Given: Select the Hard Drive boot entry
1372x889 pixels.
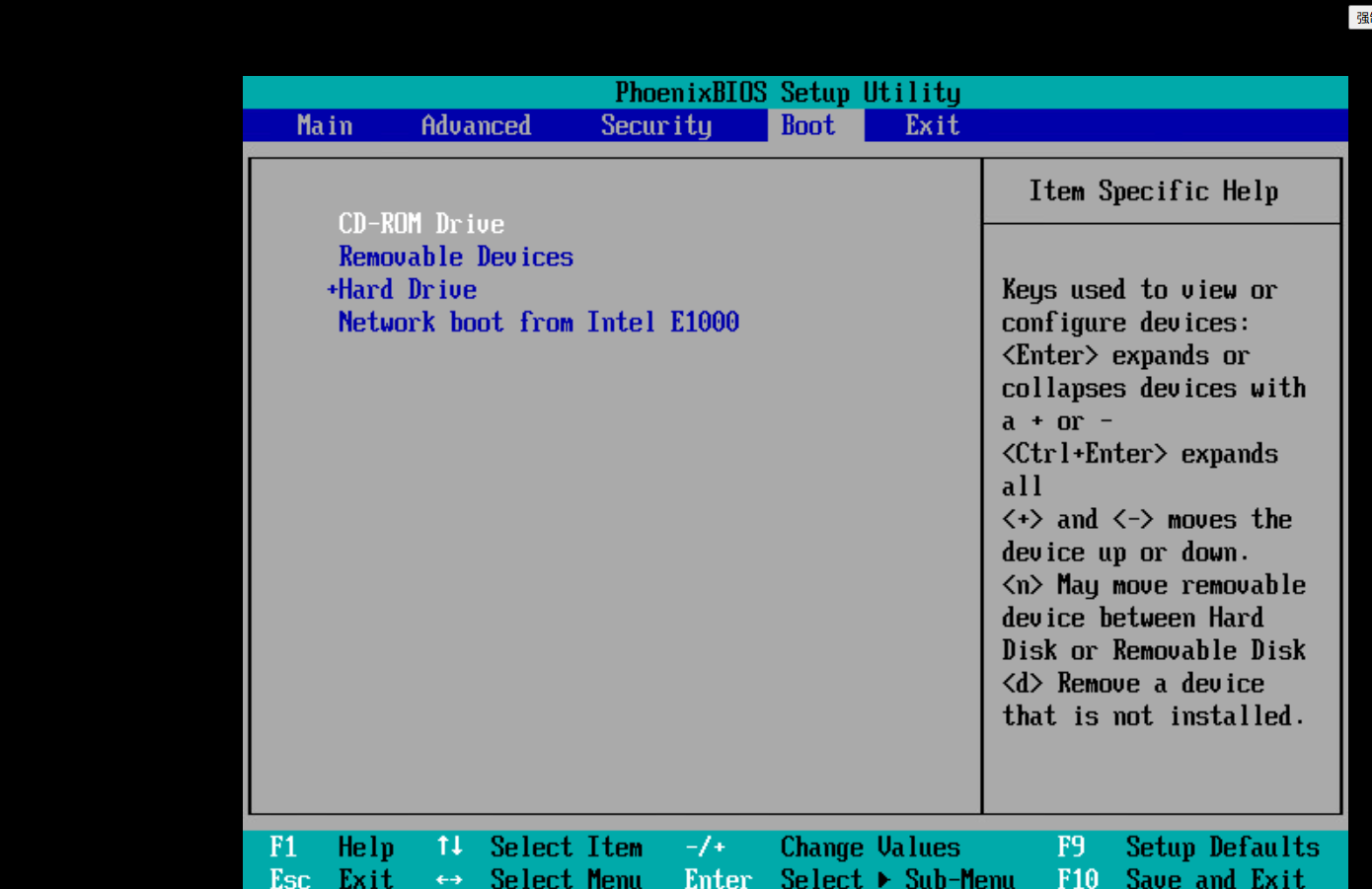Looking at the screenshot, I should [408, 289].
